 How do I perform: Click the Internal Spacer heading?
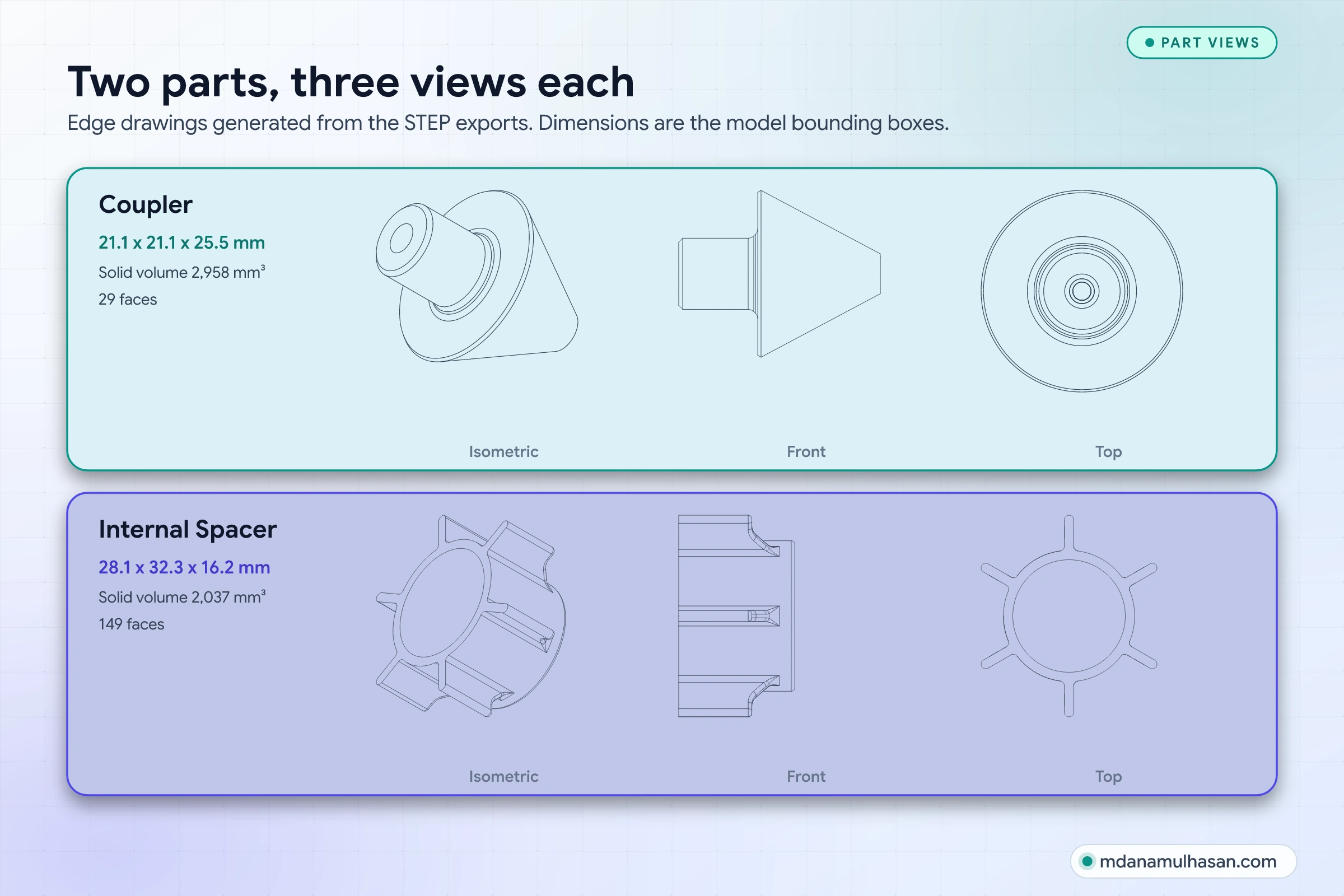click(x=188, y=529)
